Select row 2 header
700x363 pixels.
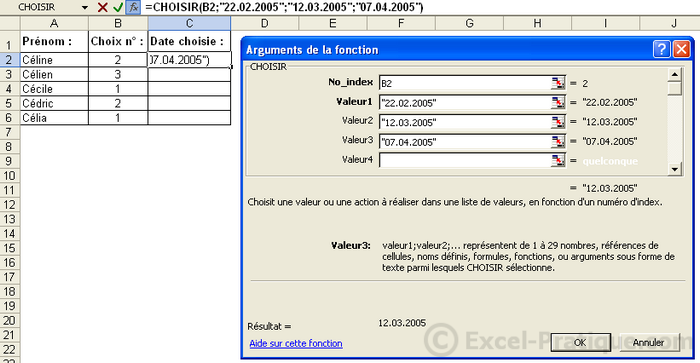coord(9,60)
